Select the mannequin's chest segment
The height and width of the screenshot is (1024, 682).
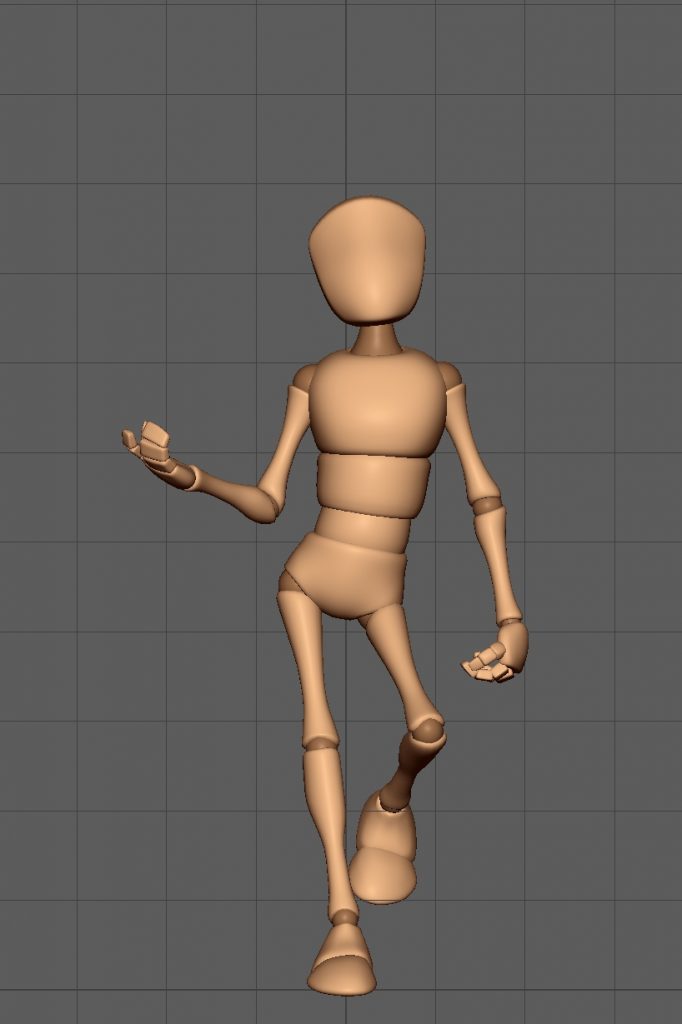point(378,404)
